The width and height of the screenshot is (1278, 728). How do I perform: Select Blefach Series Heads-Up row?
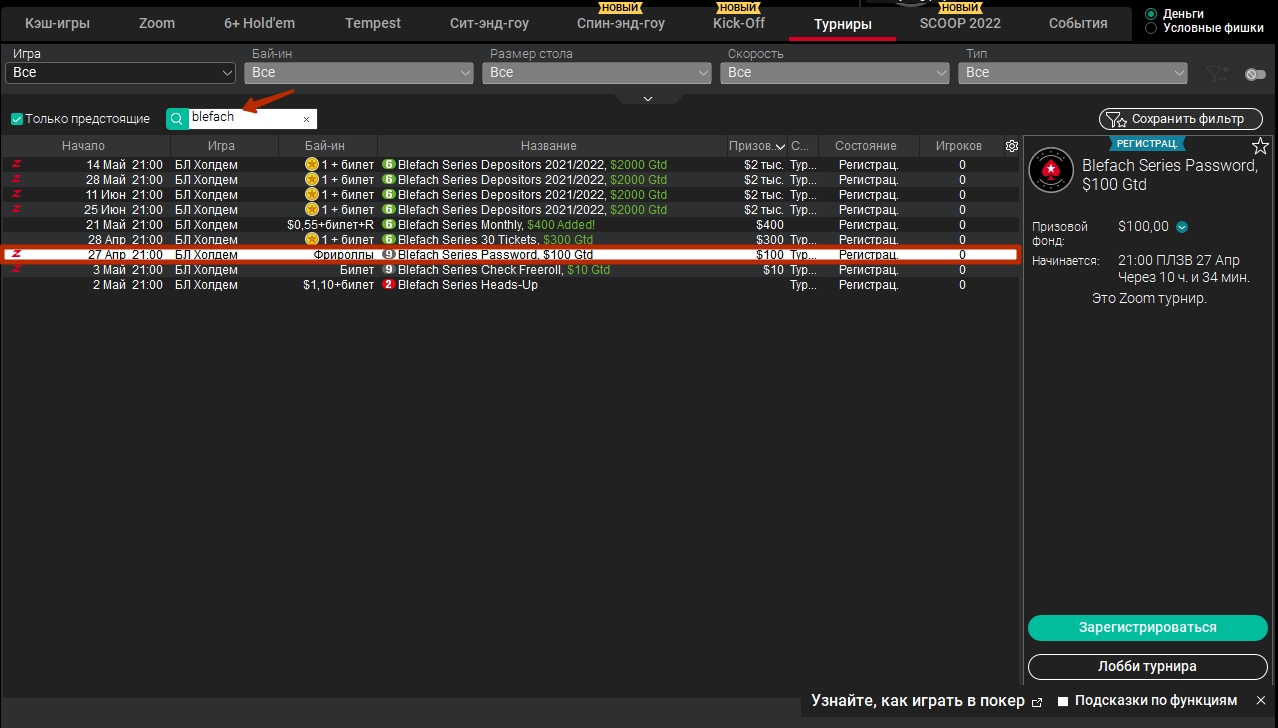pyautogui.click(x=510, y=285)
